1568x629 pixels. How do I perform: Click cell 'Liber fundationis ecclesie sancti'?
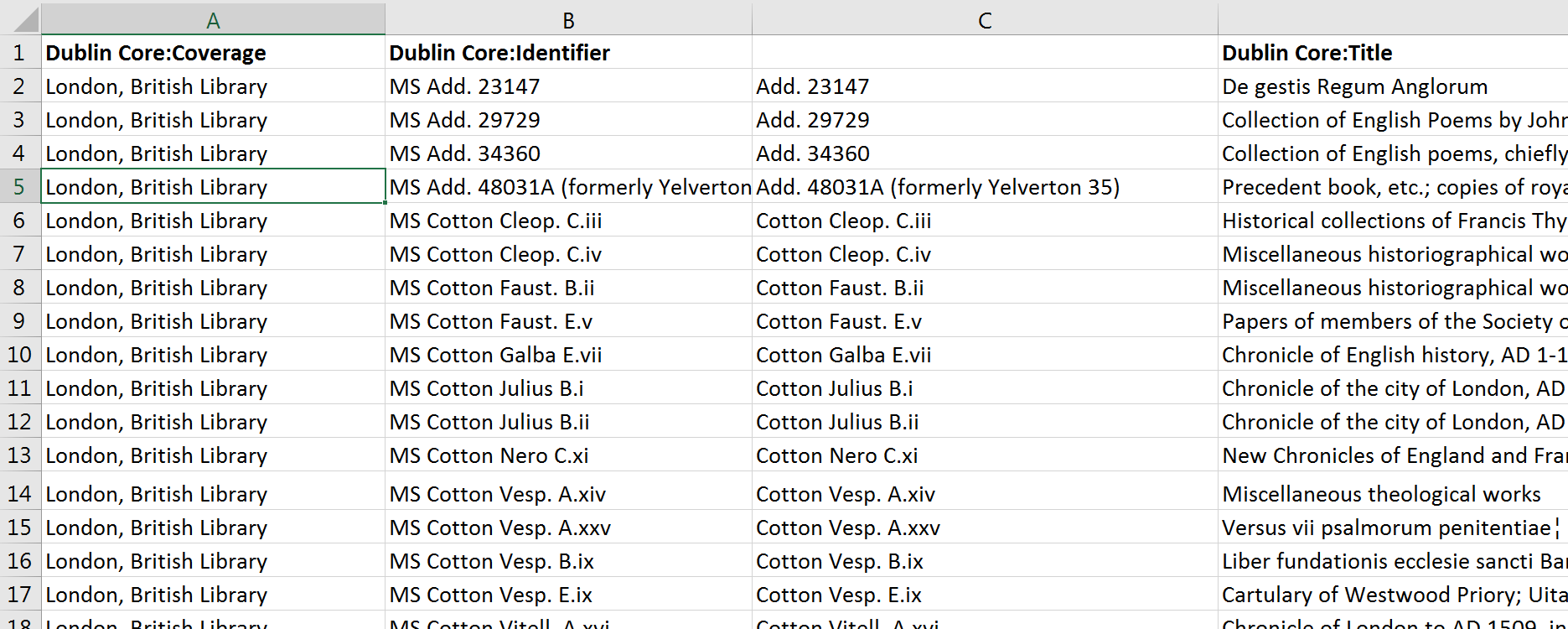1393,561
